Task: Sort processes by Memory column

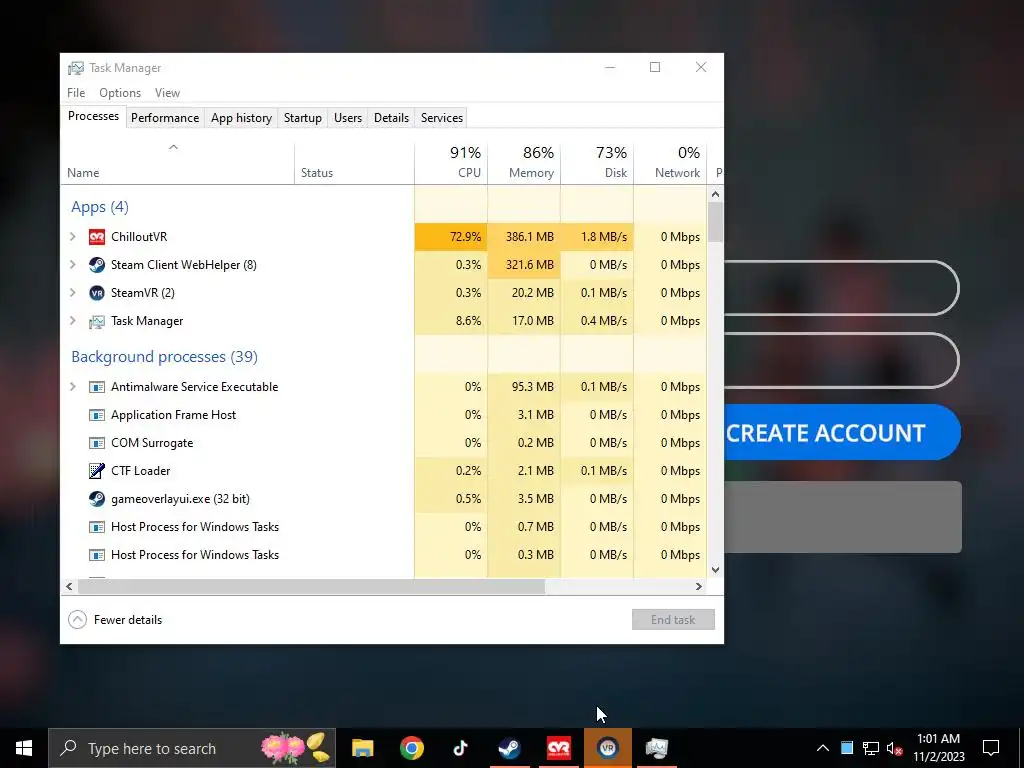Action: [x=524, y=162]
